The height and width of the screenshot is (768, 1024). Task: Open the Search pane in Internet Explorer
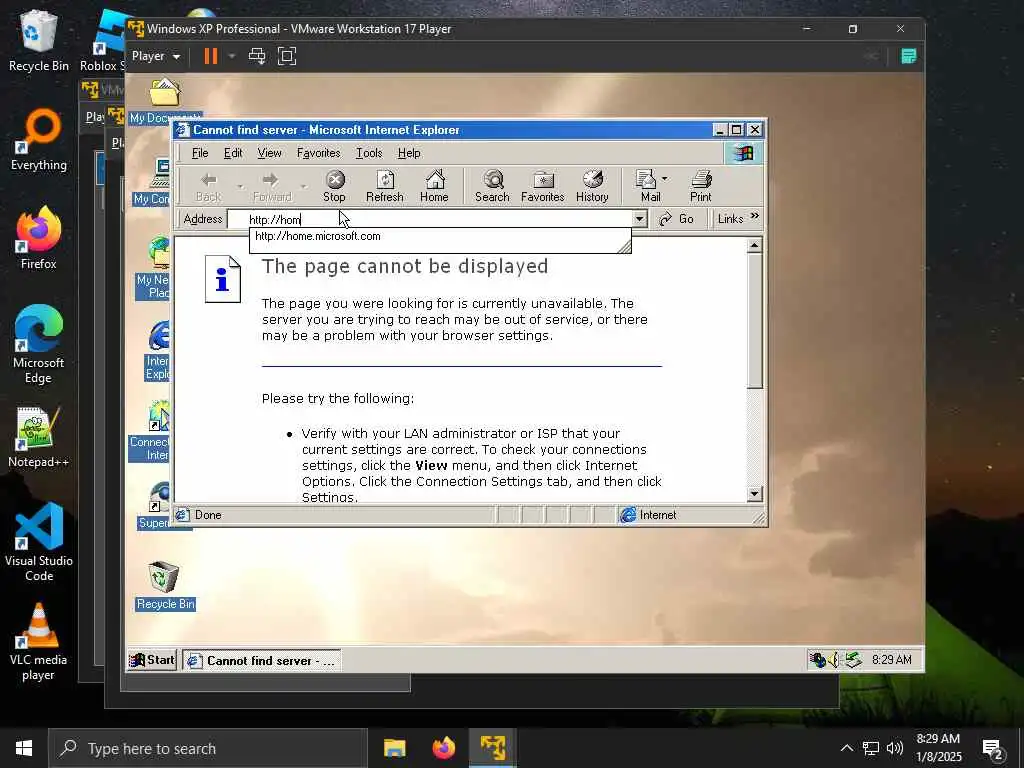coord(492,186)
